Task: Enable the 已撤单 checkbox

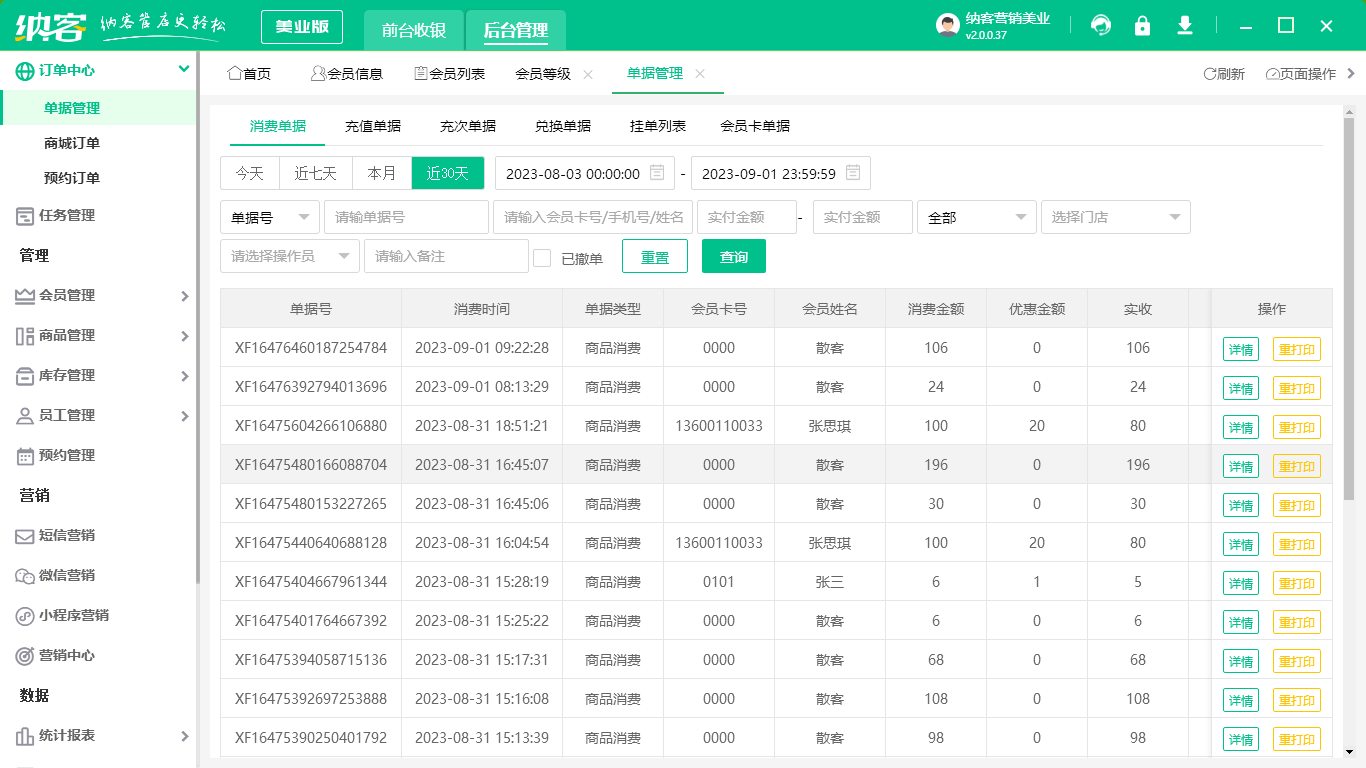Action: (542, 256)
